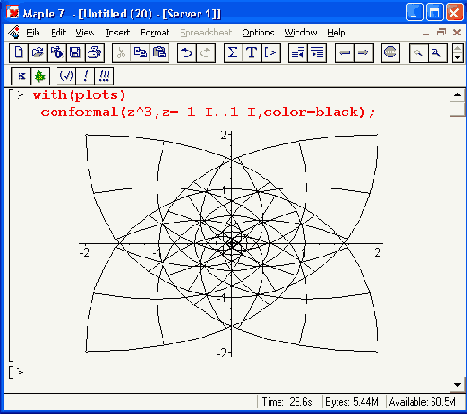
Task: Toggle Maple leaf input mode button
Action: click(x=40, y=76)
